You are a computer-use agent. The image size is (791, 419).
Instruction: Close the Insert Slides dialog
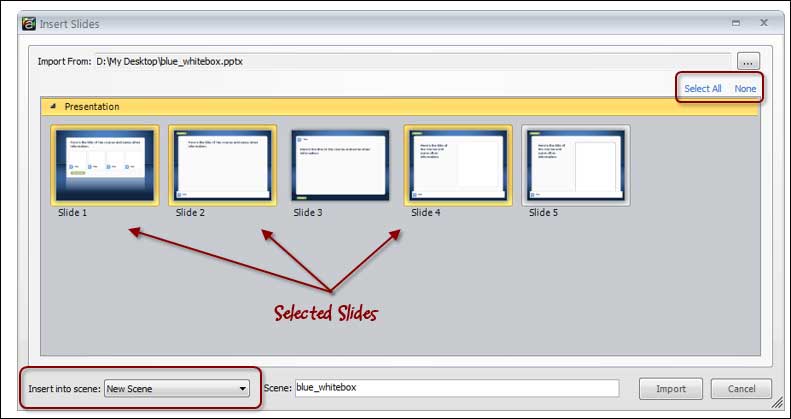(x=764, y=23)
